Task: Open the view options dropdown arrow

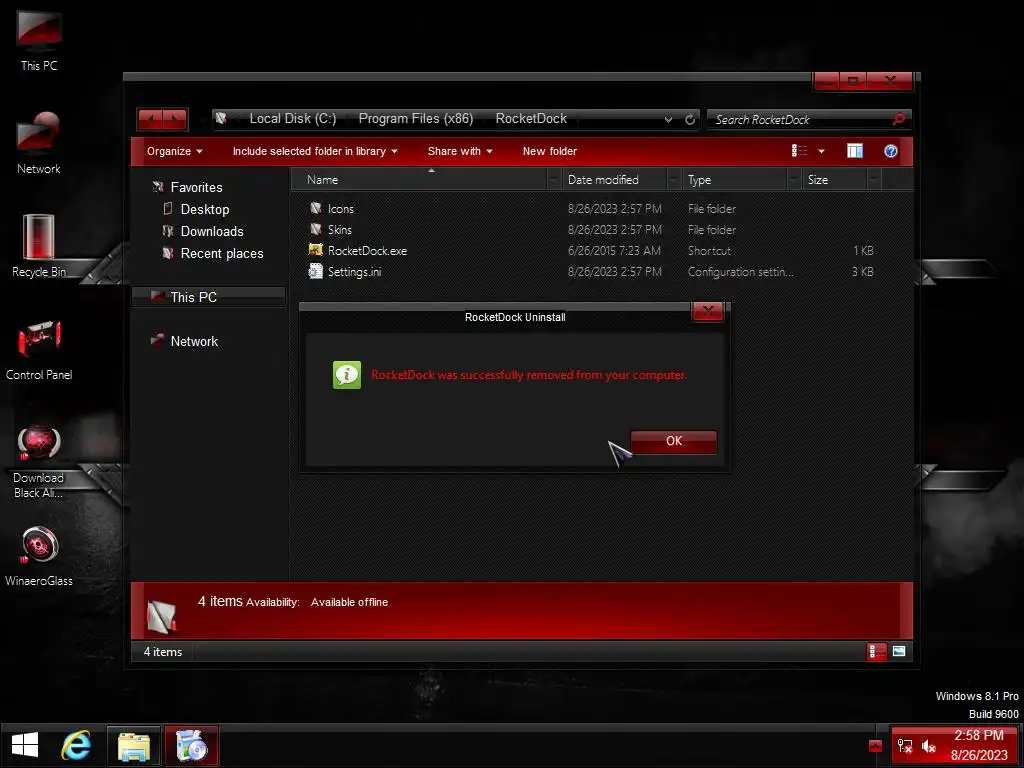Action: (821, 152)
